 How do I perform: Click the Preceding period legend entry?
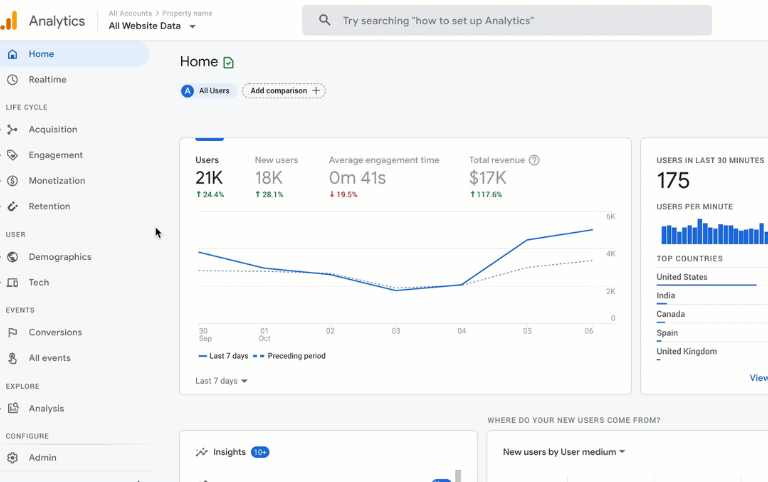click(x=289, y=356)
